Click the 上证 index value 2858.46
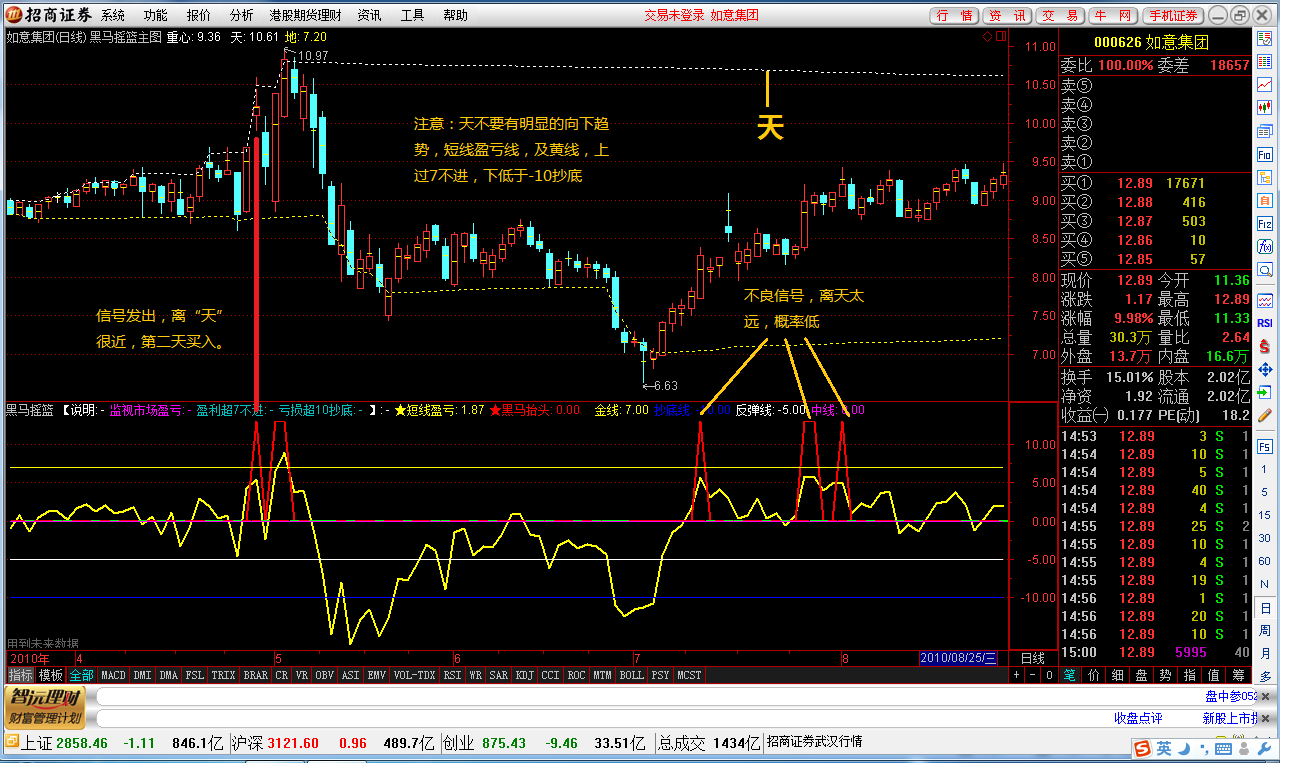Viewport: 1289px width, 763px height. point(82,742)
